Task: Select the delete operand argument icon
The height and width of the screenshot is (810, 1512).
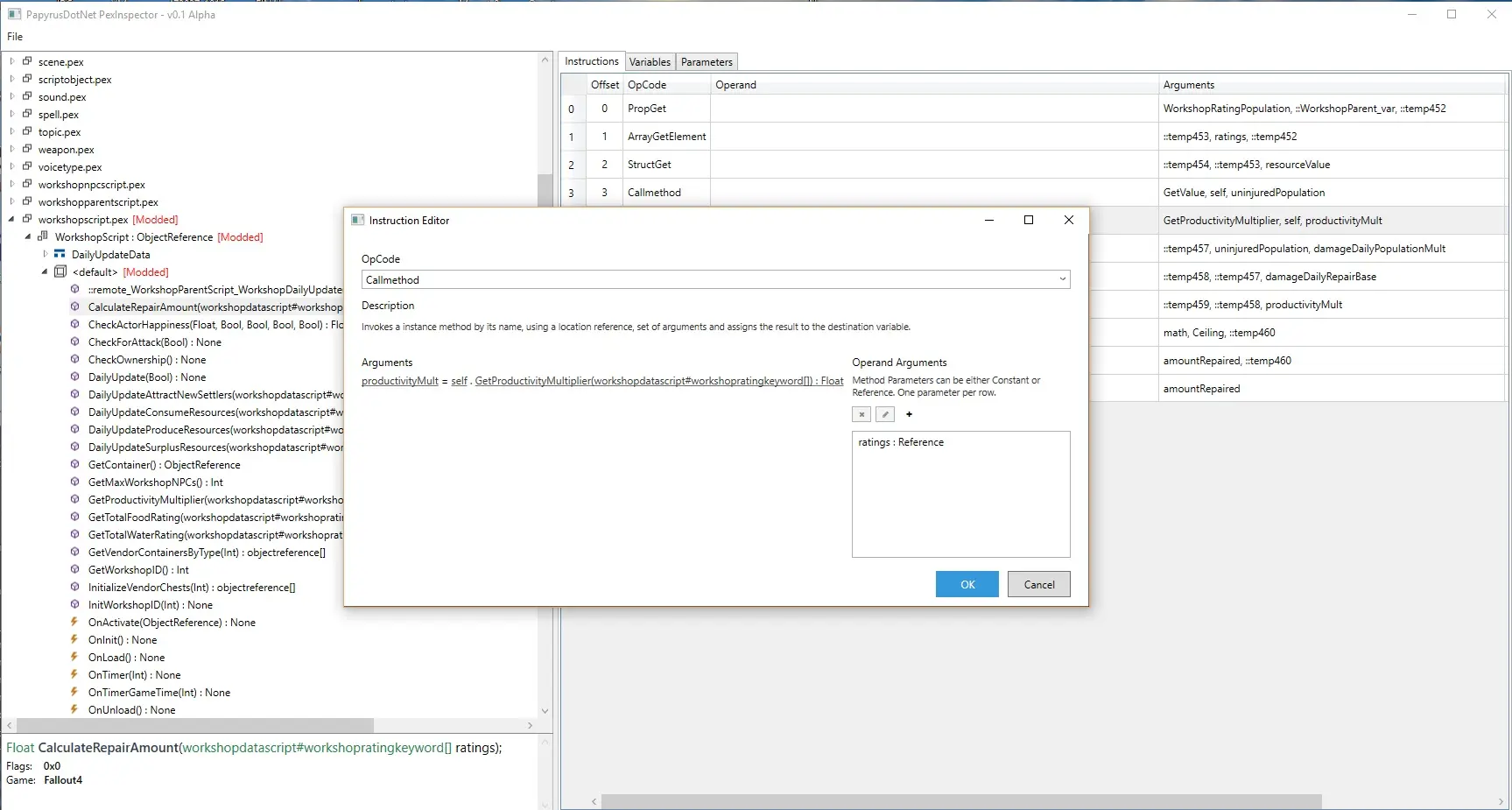Action: pos(861,414)
